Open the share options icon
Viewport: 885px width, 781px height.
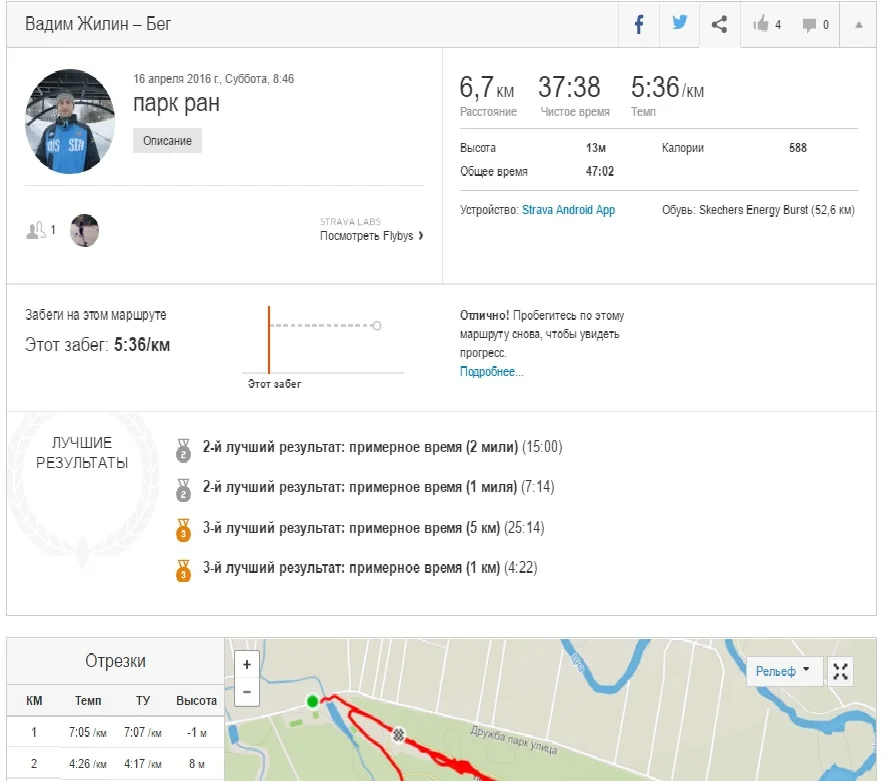(719, 25)
